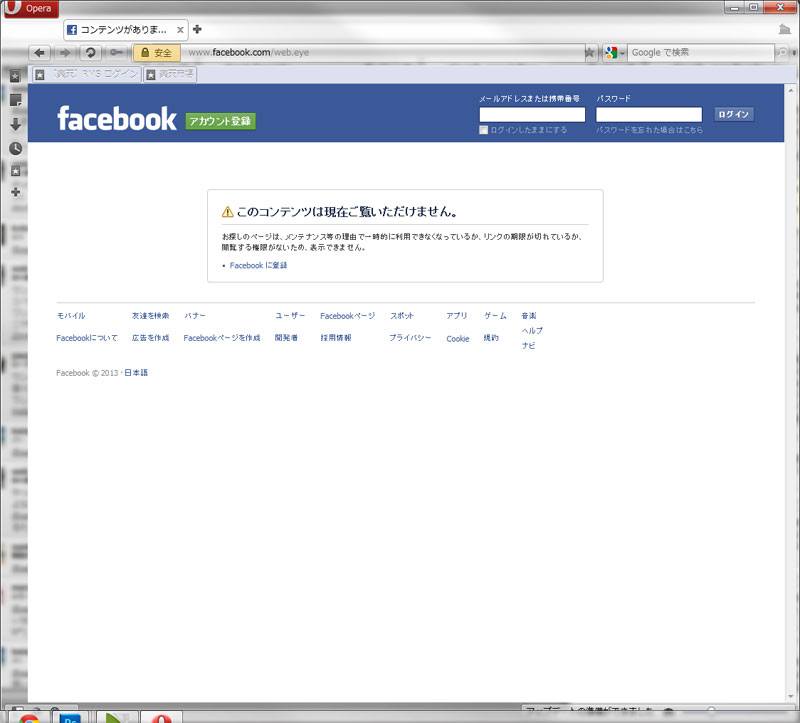The width and height of the screenshot is (800, 723).
Task: Open the 採用情報 footer link
Action: point(336,338)
